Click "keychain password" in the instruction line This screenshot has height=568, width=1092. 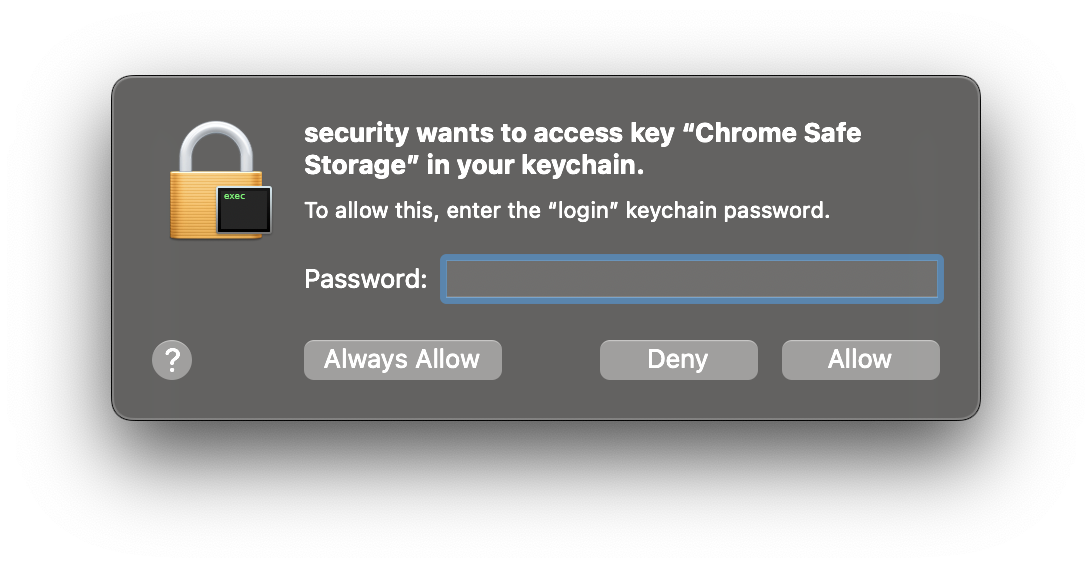(727, 211)
